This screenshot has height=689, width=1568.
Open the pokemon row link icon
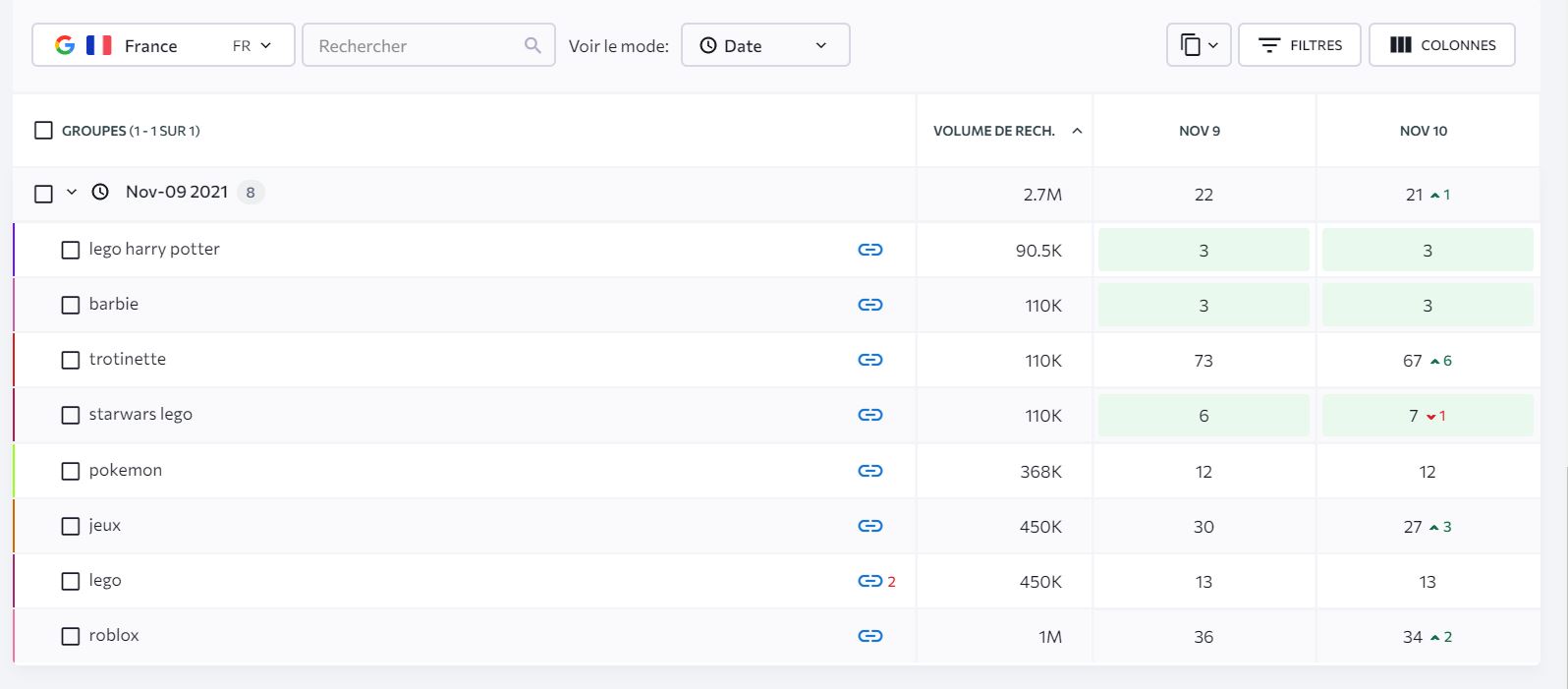pyautogui.click(x=869, y=471)
